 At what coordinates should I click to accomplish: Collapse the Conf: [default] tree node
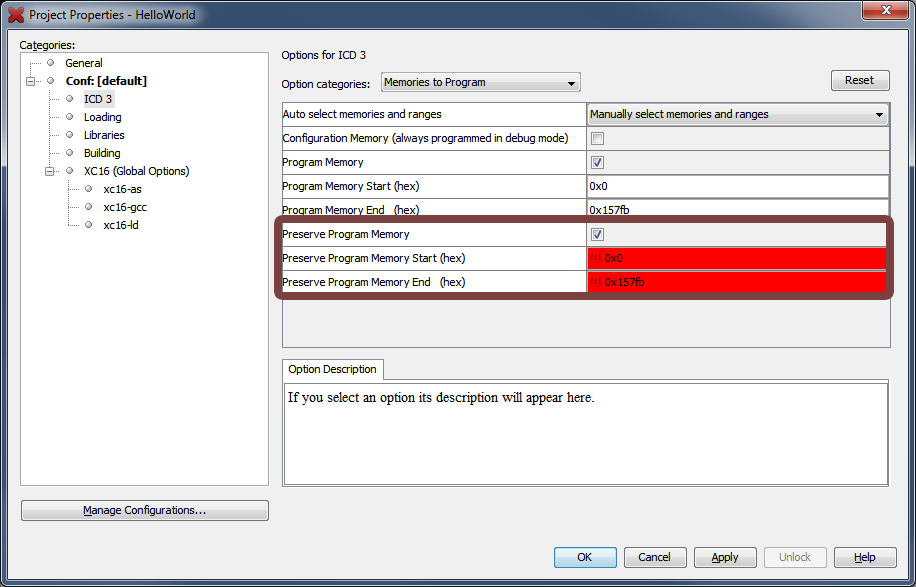(x=31, y=81)
